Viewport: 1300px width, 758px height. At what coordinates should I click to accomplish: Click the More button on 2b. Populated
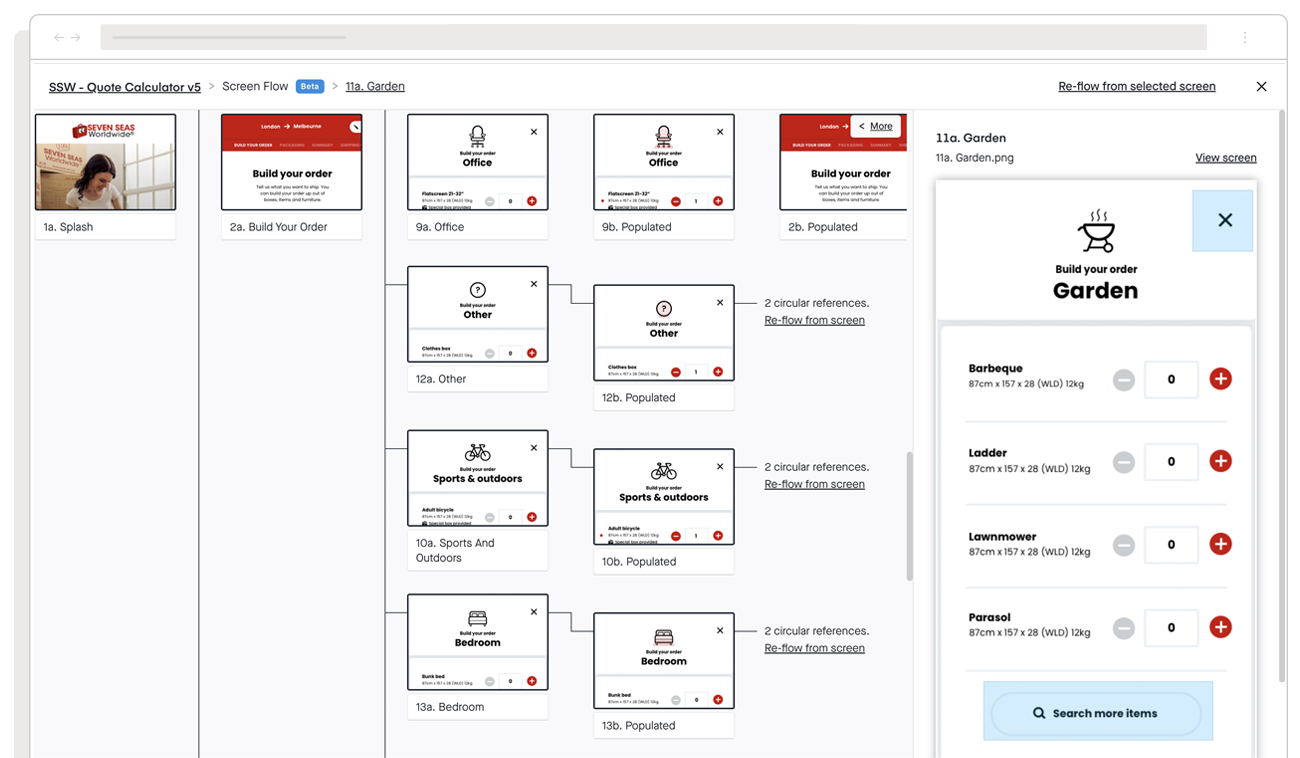tap(875, 127)
